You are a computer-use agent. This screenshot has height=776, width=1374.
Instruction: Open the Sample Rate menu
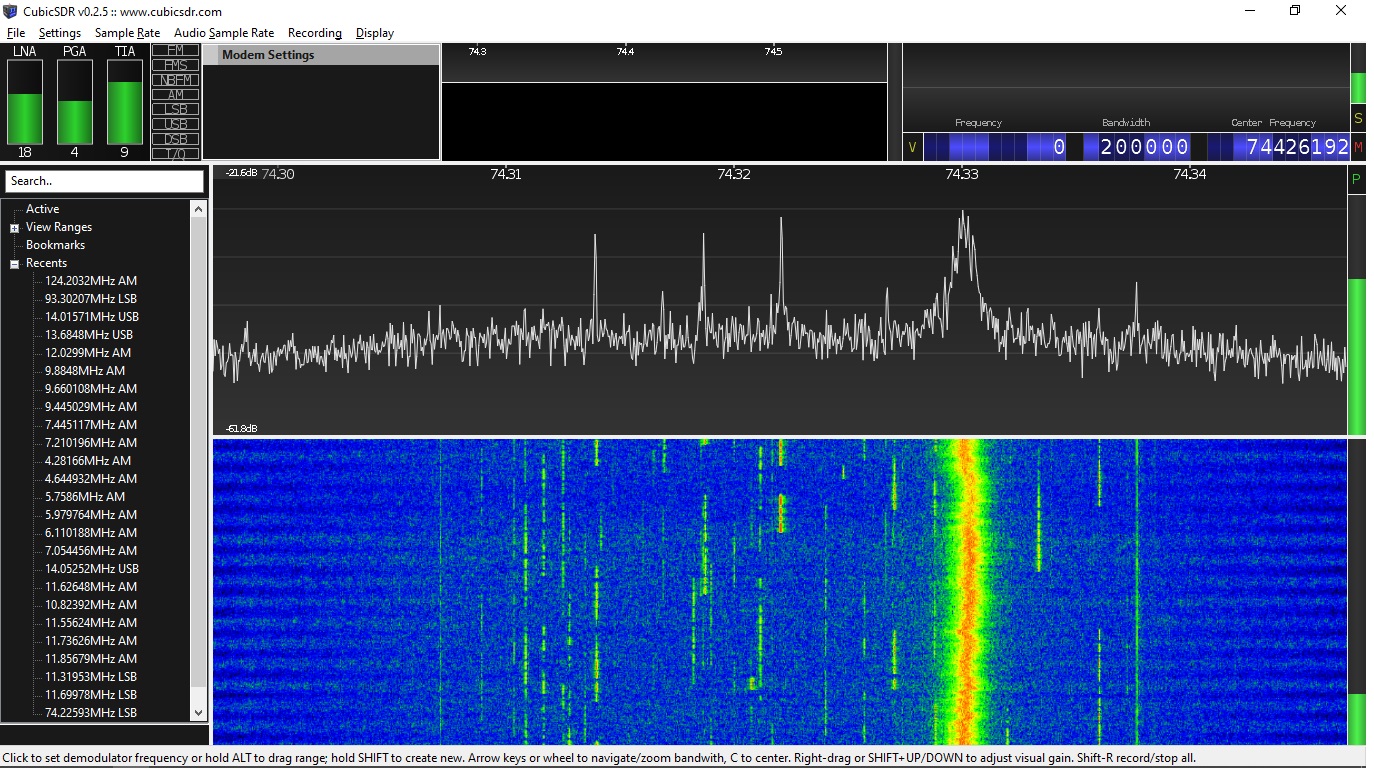127,33
